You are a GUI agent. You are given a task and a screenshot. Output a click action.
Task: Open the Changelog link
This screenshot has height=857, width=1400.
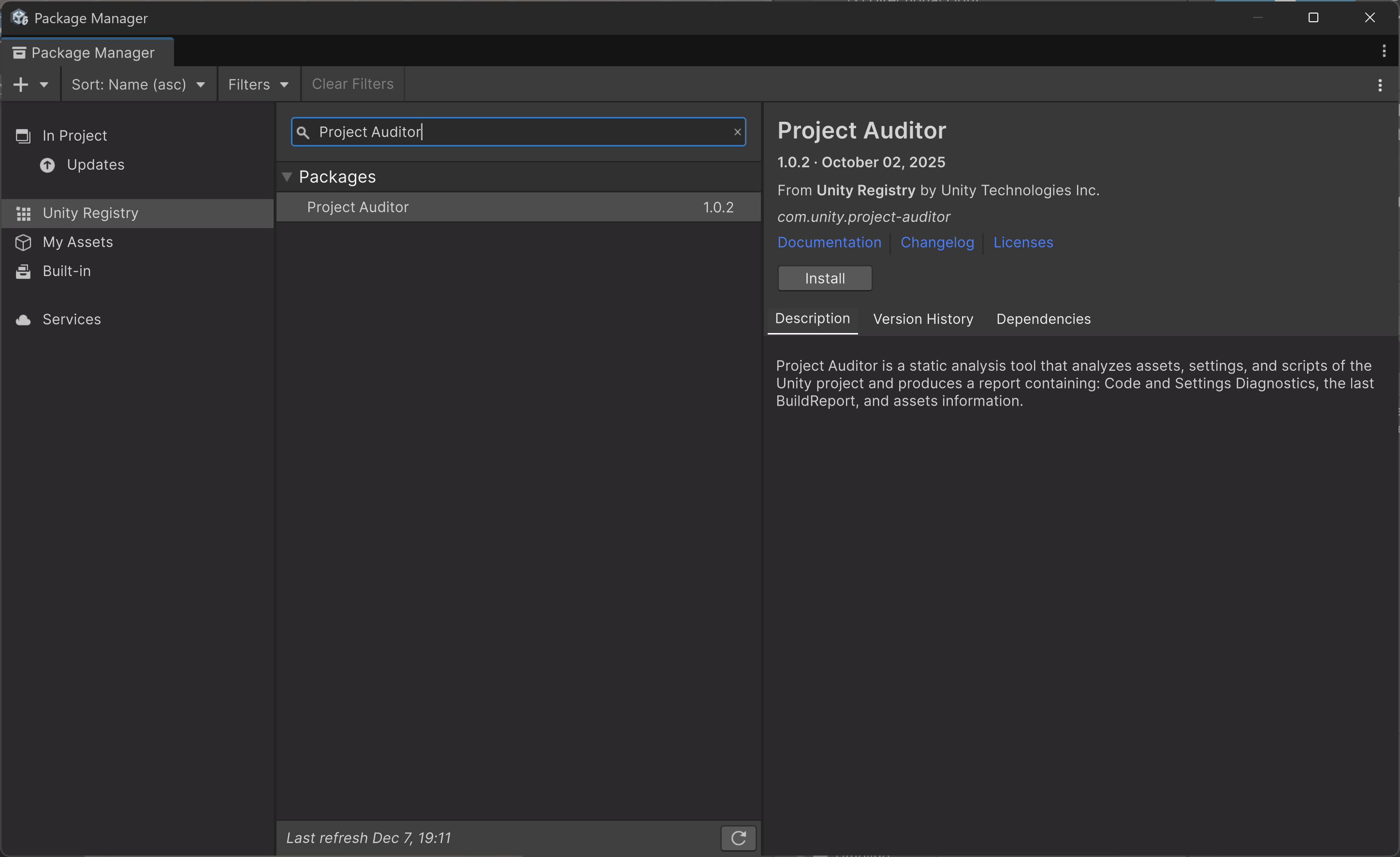[937, 243]
